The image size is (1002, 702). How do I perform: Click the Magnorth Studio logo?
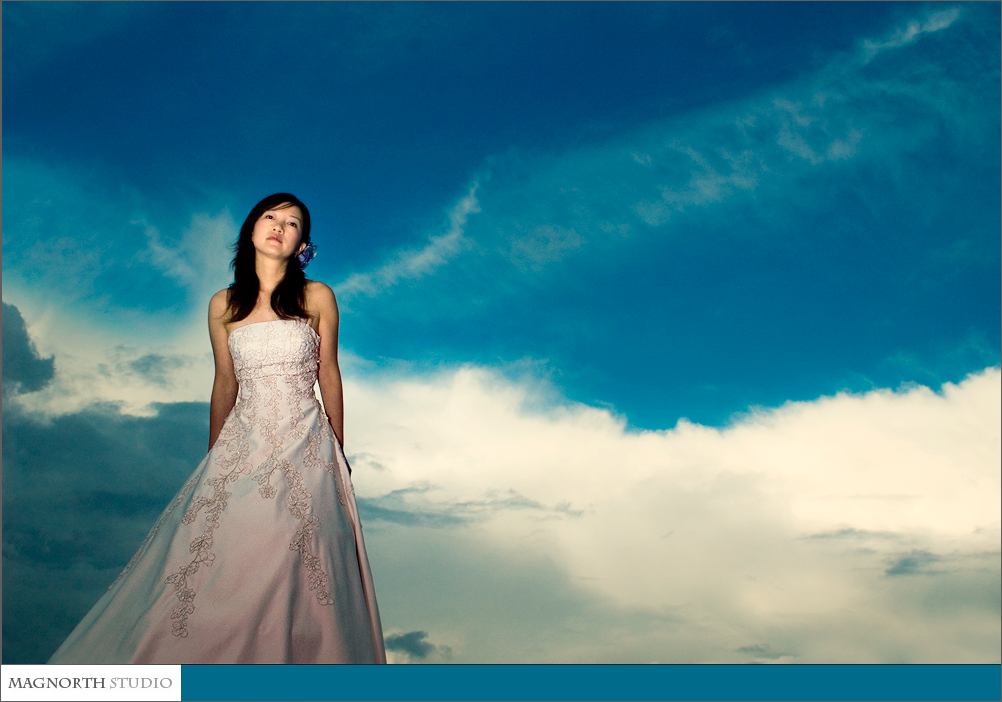tap(91, 683)
